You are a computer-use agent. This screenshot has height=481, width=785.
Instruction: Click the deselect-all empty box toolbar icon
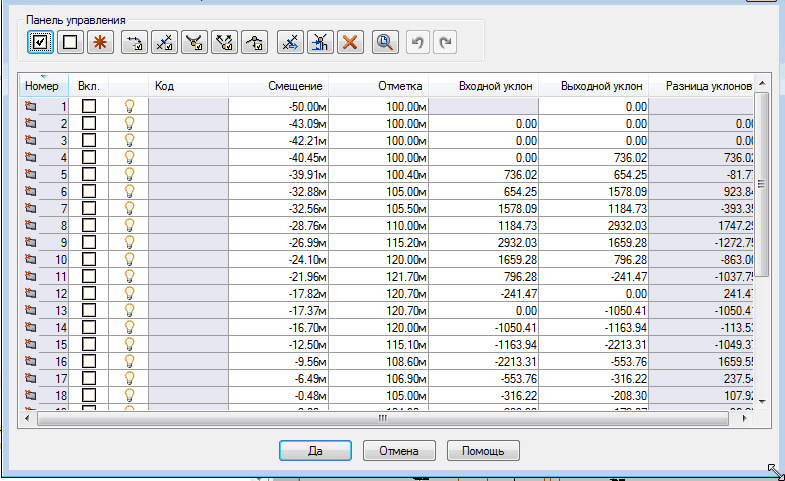pos(70,42)
